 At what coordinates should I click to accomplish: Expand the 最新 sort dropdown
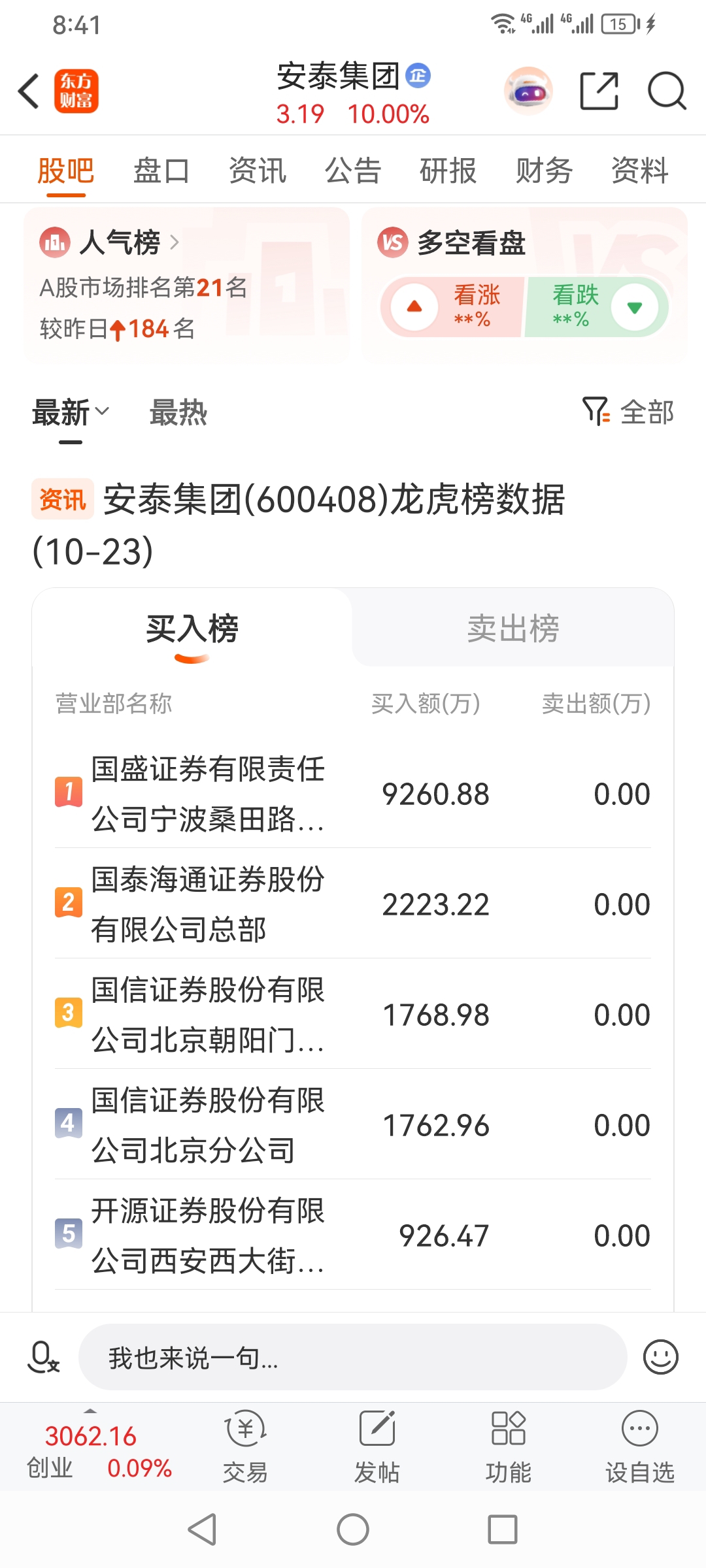[71, 413]
